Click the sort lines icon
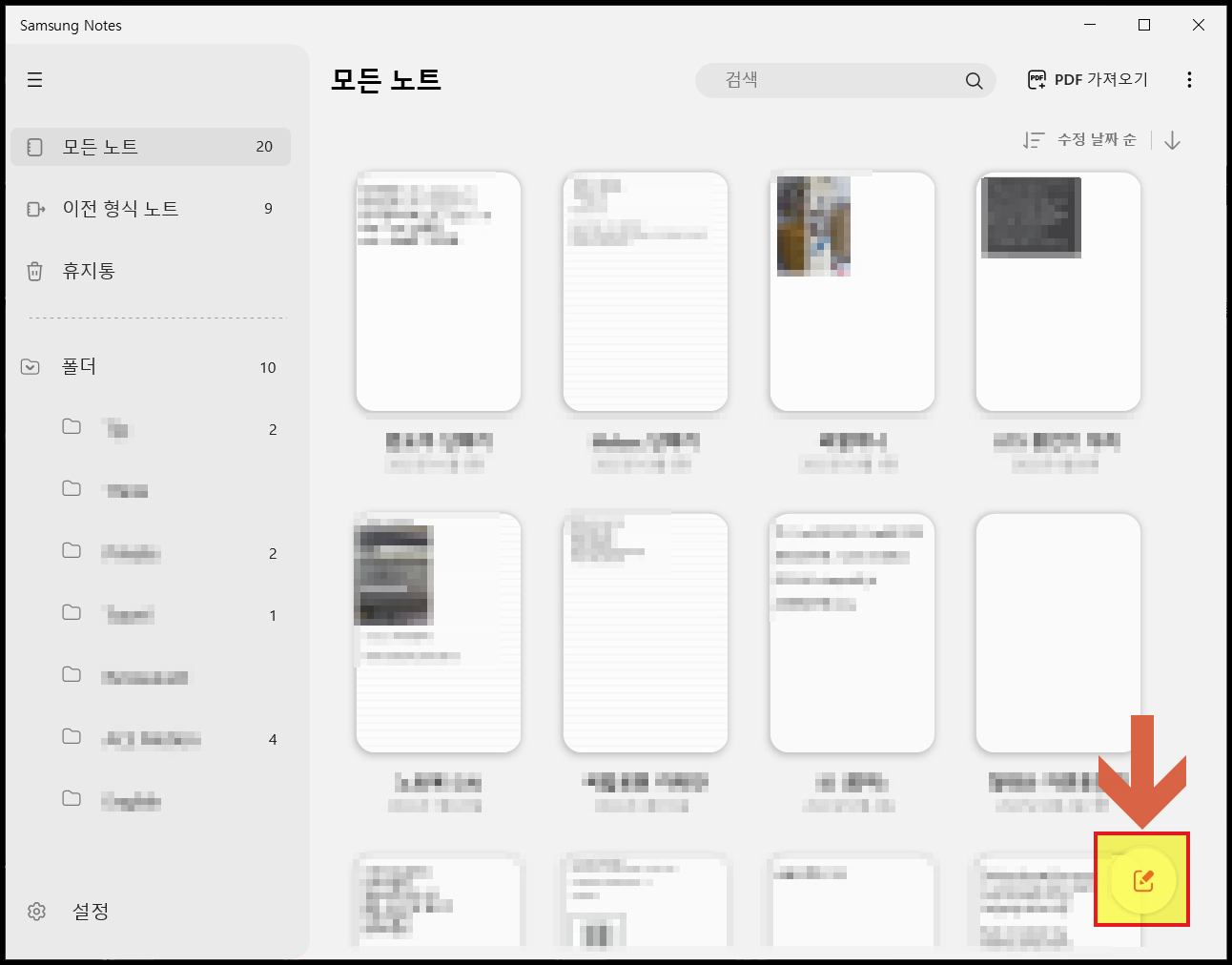The image size is (1232, 965). tap(1034, 140)
